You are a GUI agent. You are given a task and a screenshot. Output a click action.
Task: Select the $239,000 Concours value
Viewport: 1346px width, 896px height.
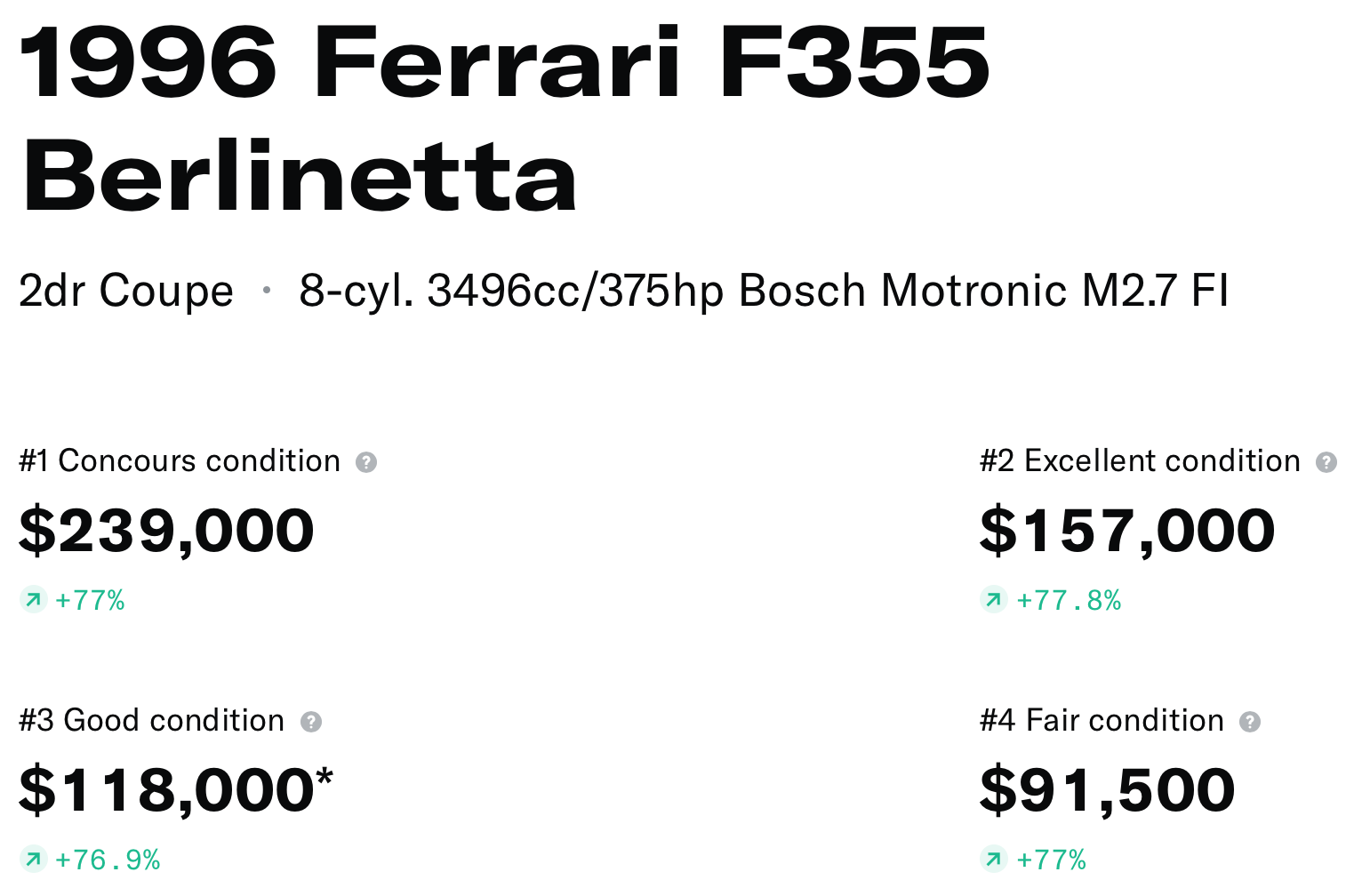tap(166, 532)
